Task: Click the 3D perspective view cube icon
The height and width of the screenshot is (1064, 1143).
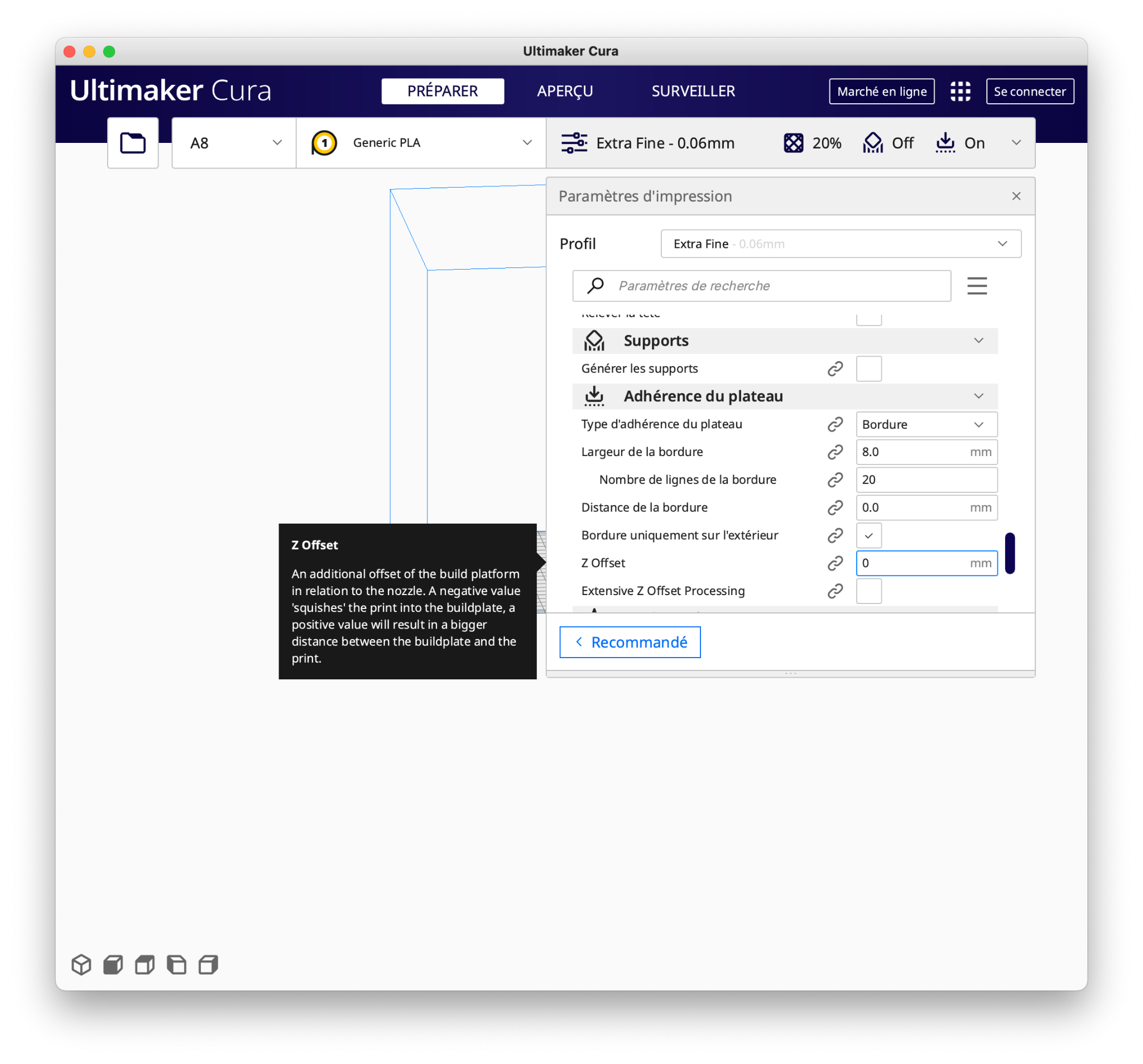Action: 81,965
